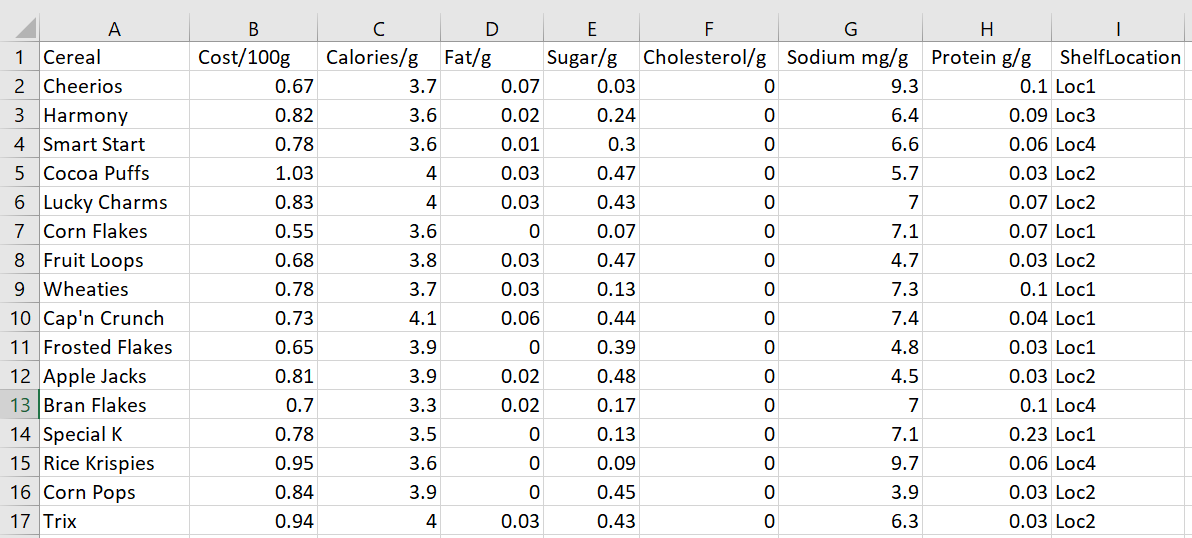1192x538 pixels.
Task: Select row 13 header
Action: 24,405
